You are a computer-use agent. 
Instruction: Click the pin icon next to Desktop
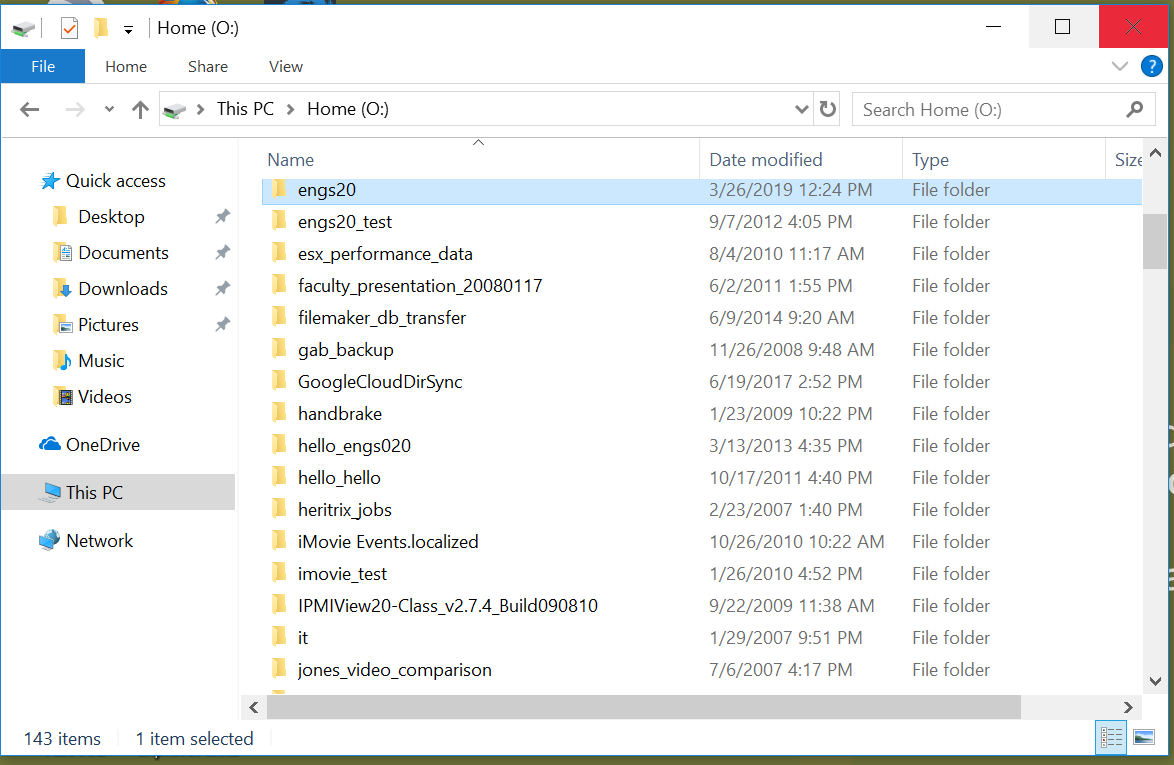tap(222, 217)
